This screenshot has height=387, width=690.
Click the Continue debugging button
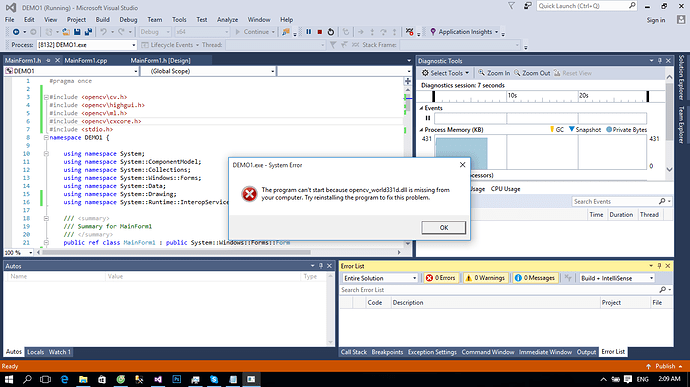point(255,32)
